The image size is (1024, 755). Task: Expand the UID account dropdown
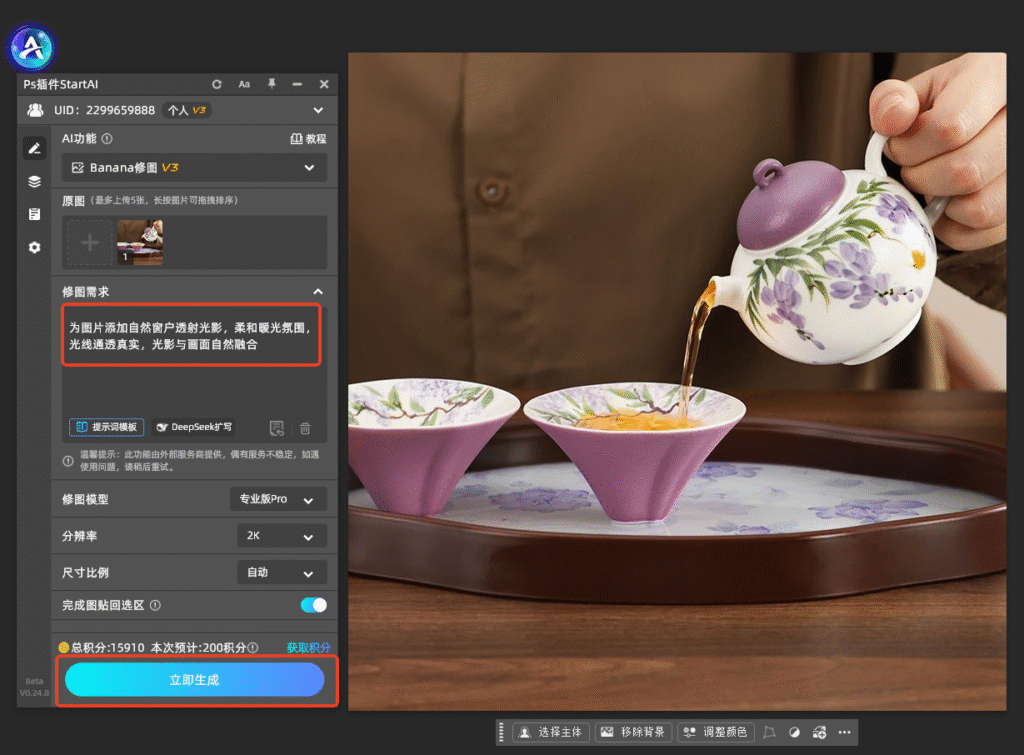click(x=318, y=110)
